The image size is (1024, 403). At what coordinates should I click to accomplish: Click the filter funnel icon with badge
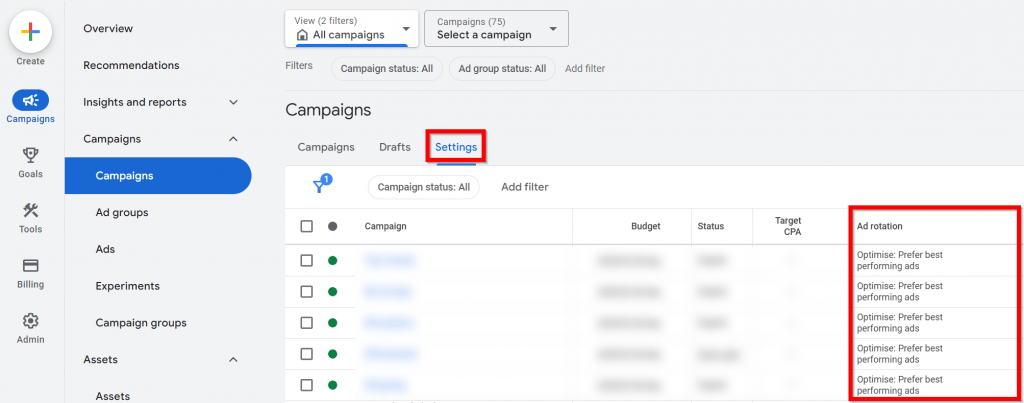click(321, 185)
